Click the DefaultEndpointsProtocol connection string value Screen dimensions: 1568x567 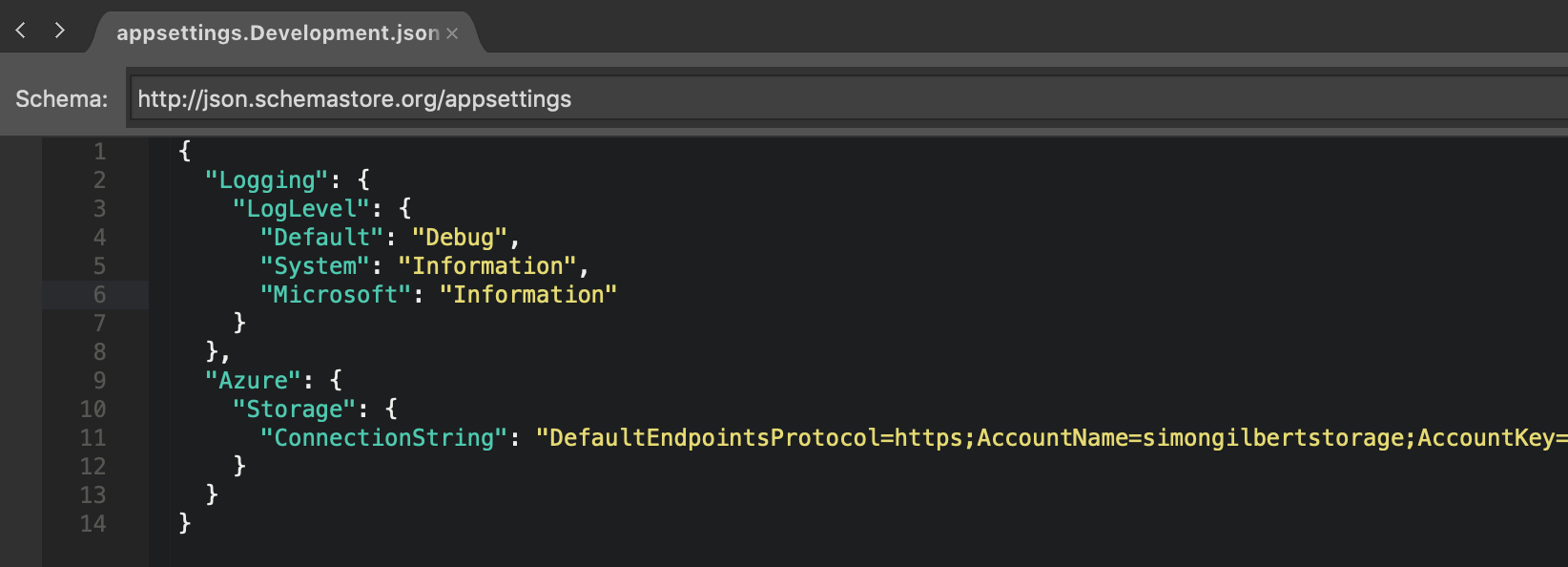coord(1051,438)
